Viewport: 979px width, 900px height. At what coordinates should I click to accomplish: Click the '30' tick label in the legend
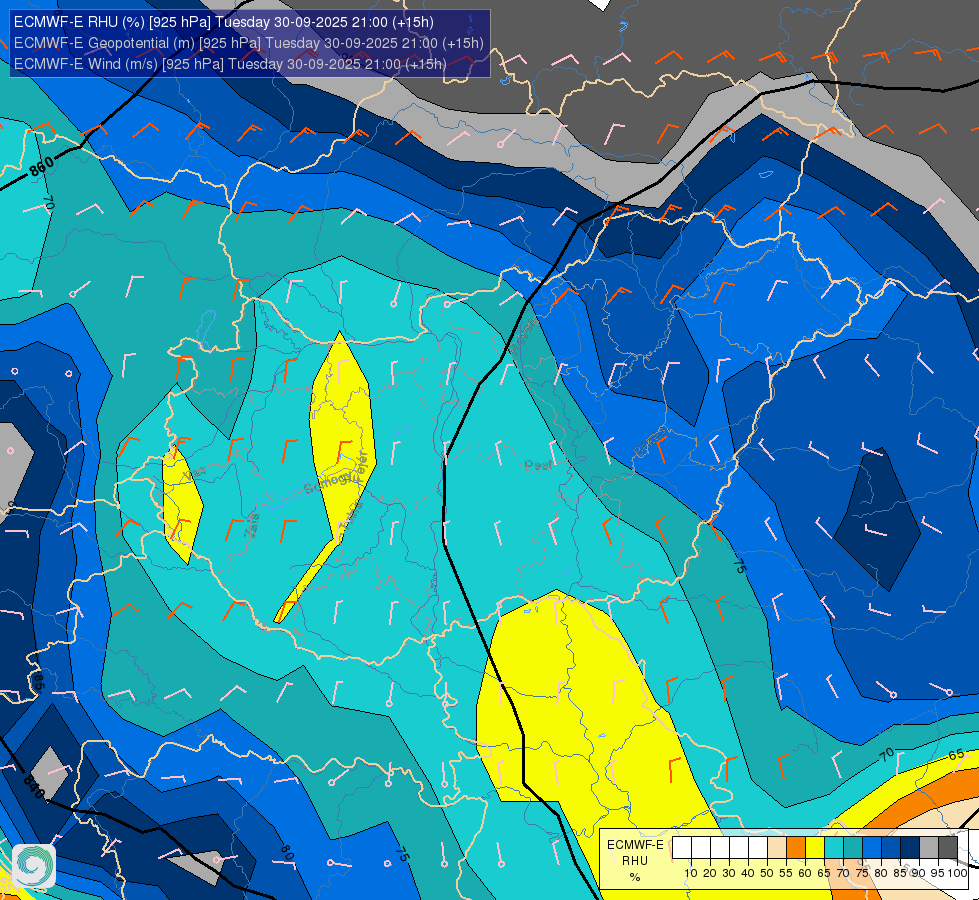[729, 873]
